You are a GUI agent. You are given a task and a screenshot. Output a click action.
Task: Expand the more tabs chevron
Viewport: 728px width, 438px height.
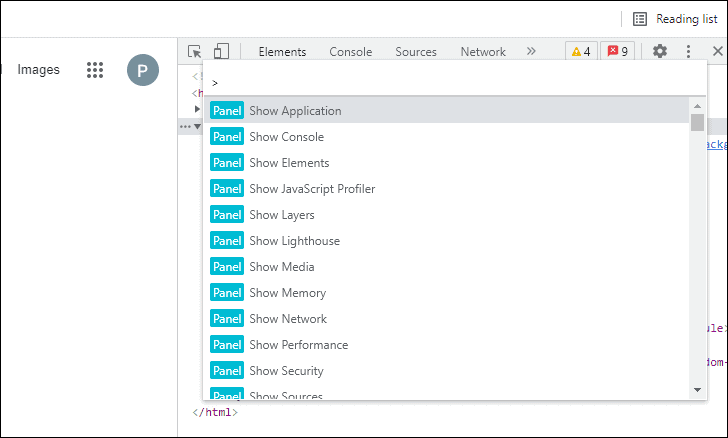(x=531, y=51)
